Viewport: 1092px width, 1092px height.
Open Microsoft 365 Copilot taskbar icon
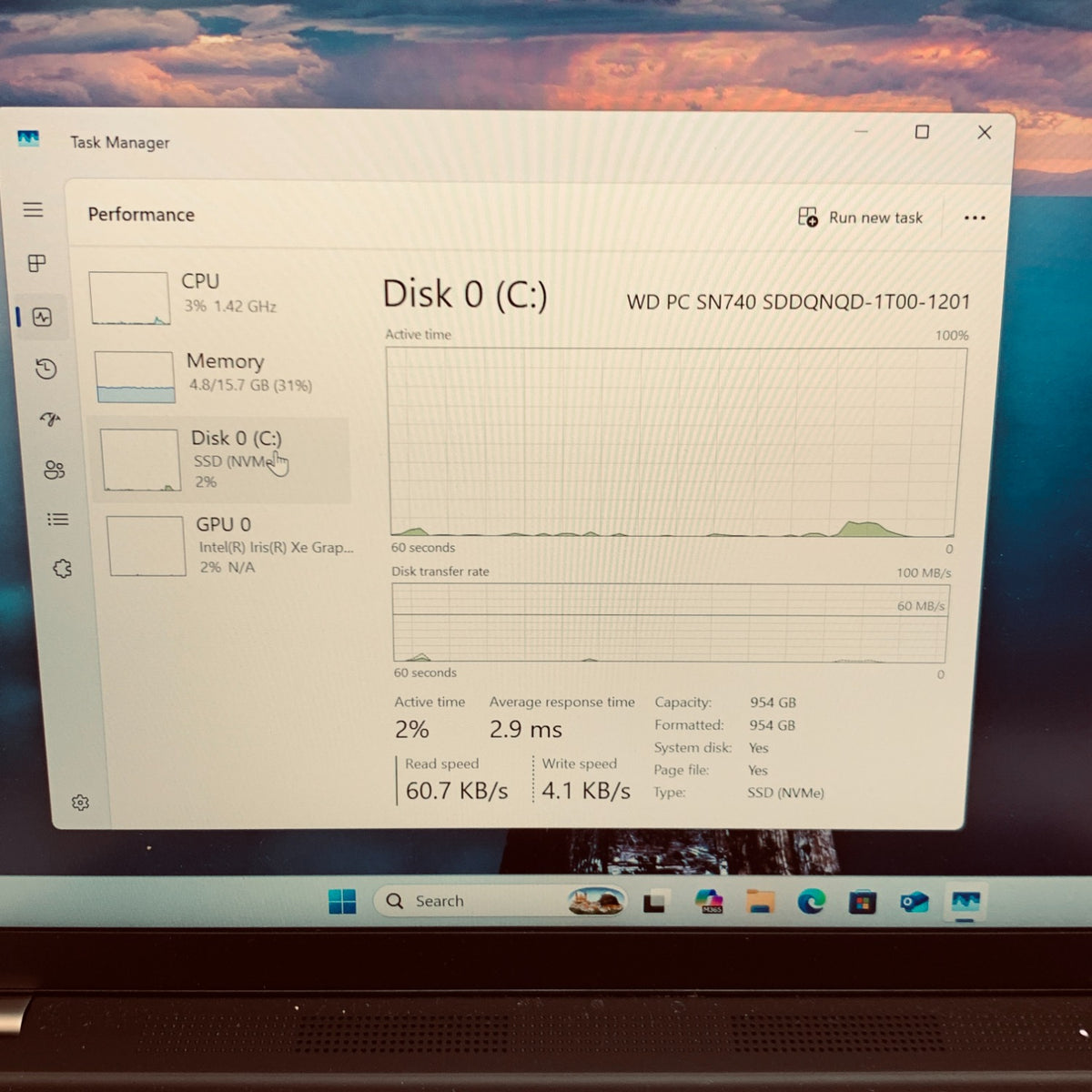[709, 901]
